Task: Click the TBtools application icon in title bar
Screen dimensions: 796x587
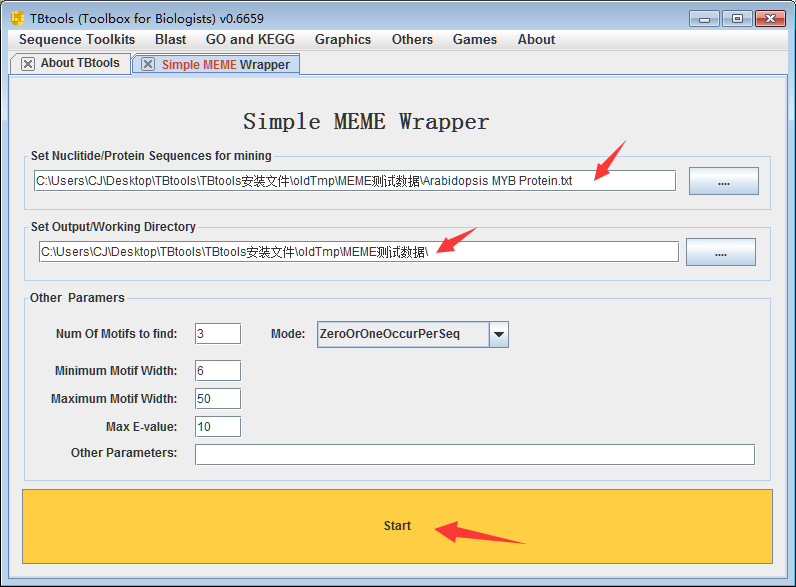Action: 17,19
